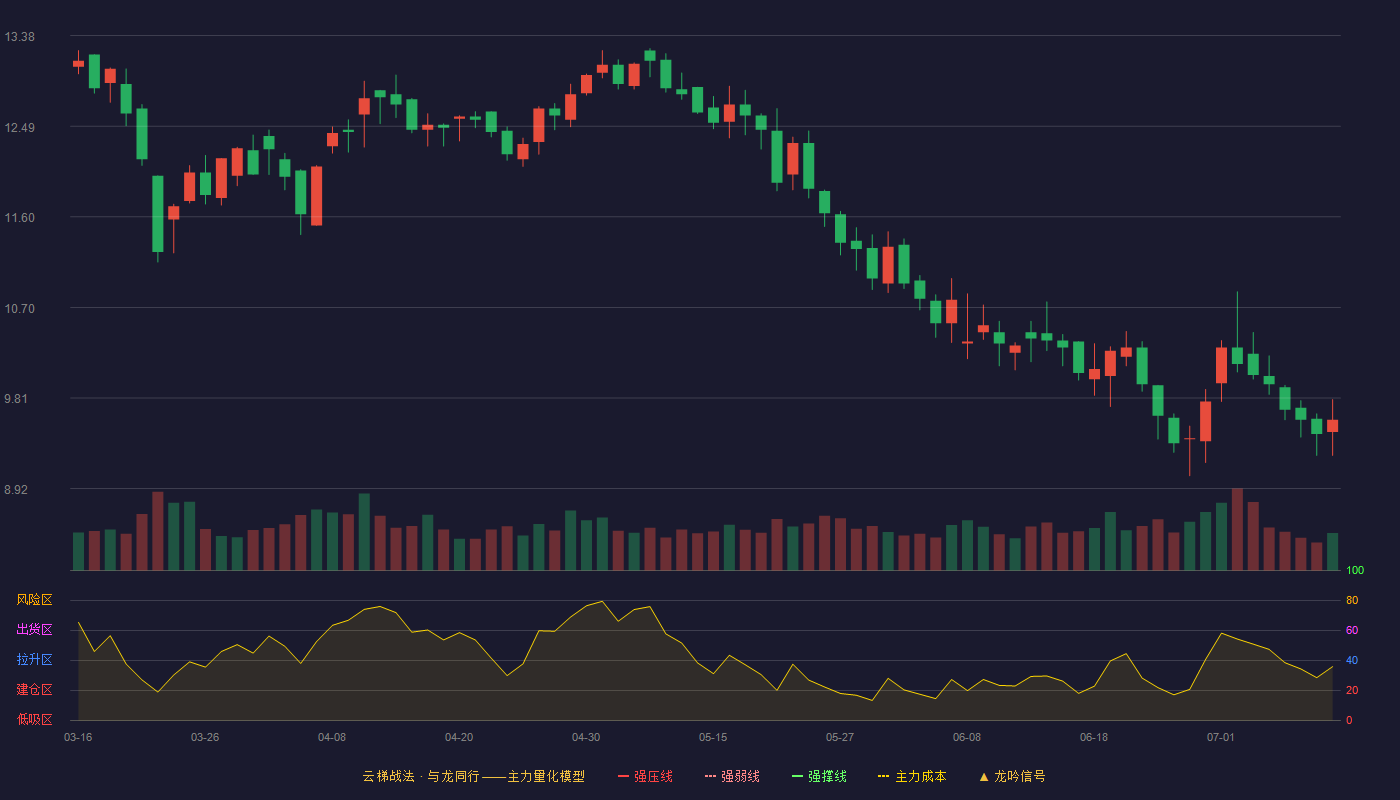Click the 10.70 price axis label
1400x800 pixels.
coord(19,308)
